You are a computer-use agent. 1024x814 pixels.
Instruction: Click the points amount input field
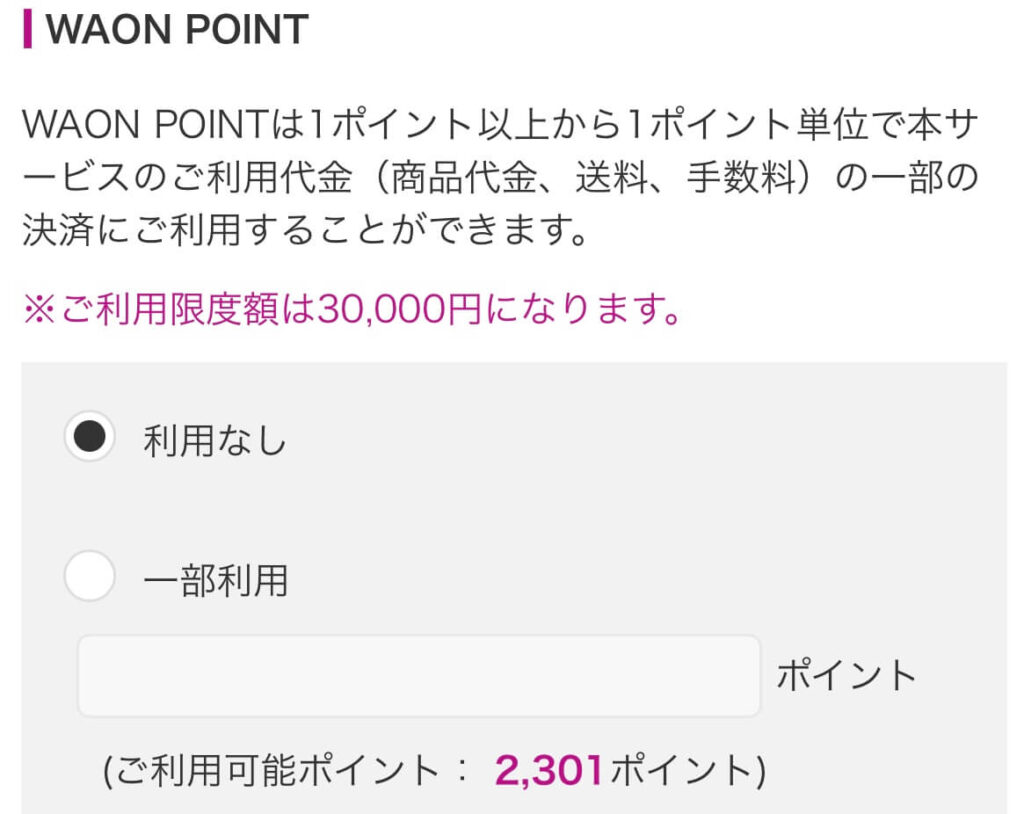[x=419, y=676]
